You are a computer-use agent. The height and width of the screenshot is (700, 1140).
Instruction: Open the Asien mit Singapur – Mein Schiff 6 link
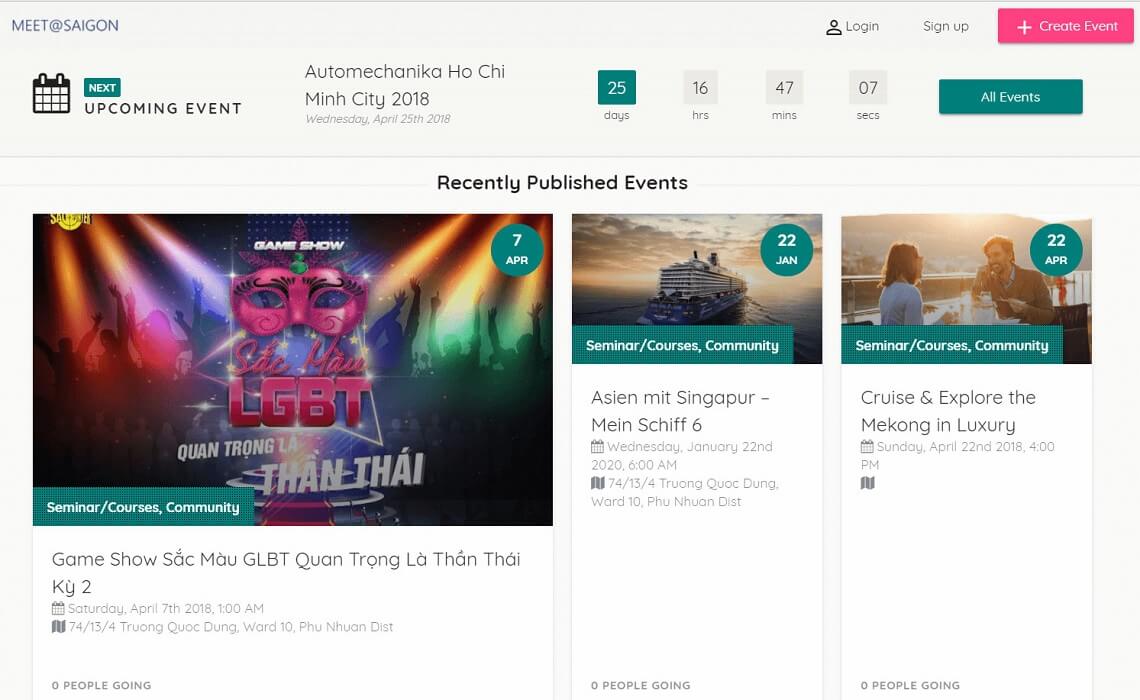tap(681, 411)
